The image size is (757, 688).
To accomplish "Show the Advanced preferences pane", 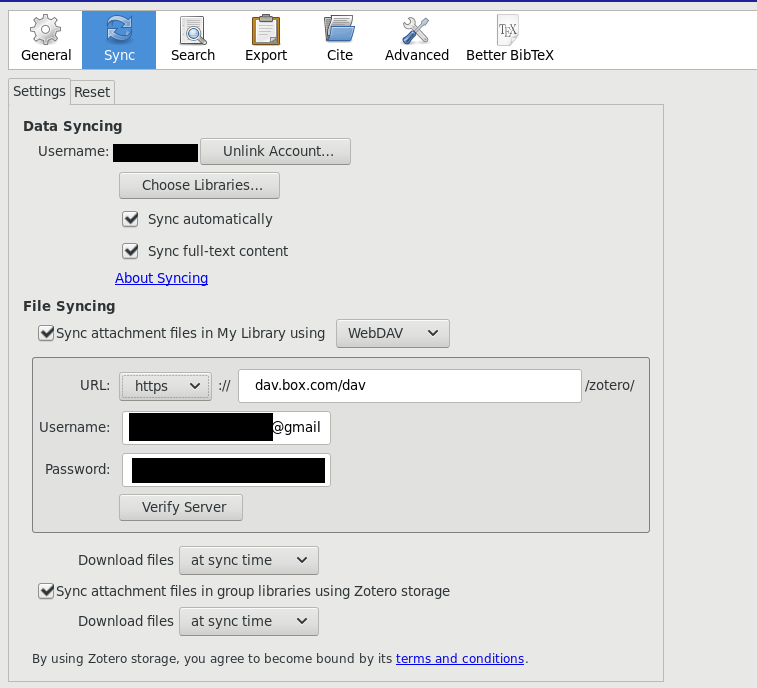I will point(417,39).
